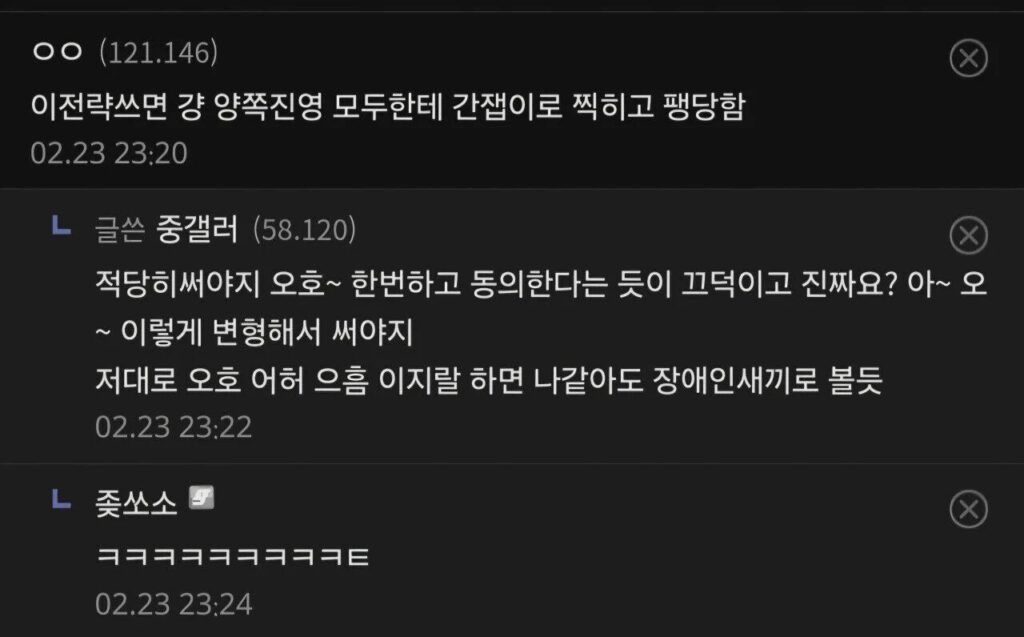Remove the ㅋㅋㅋ reply using its X icon
This screenshot has height=637, width=1024.
pyautogui.click(x=968, y=509)
